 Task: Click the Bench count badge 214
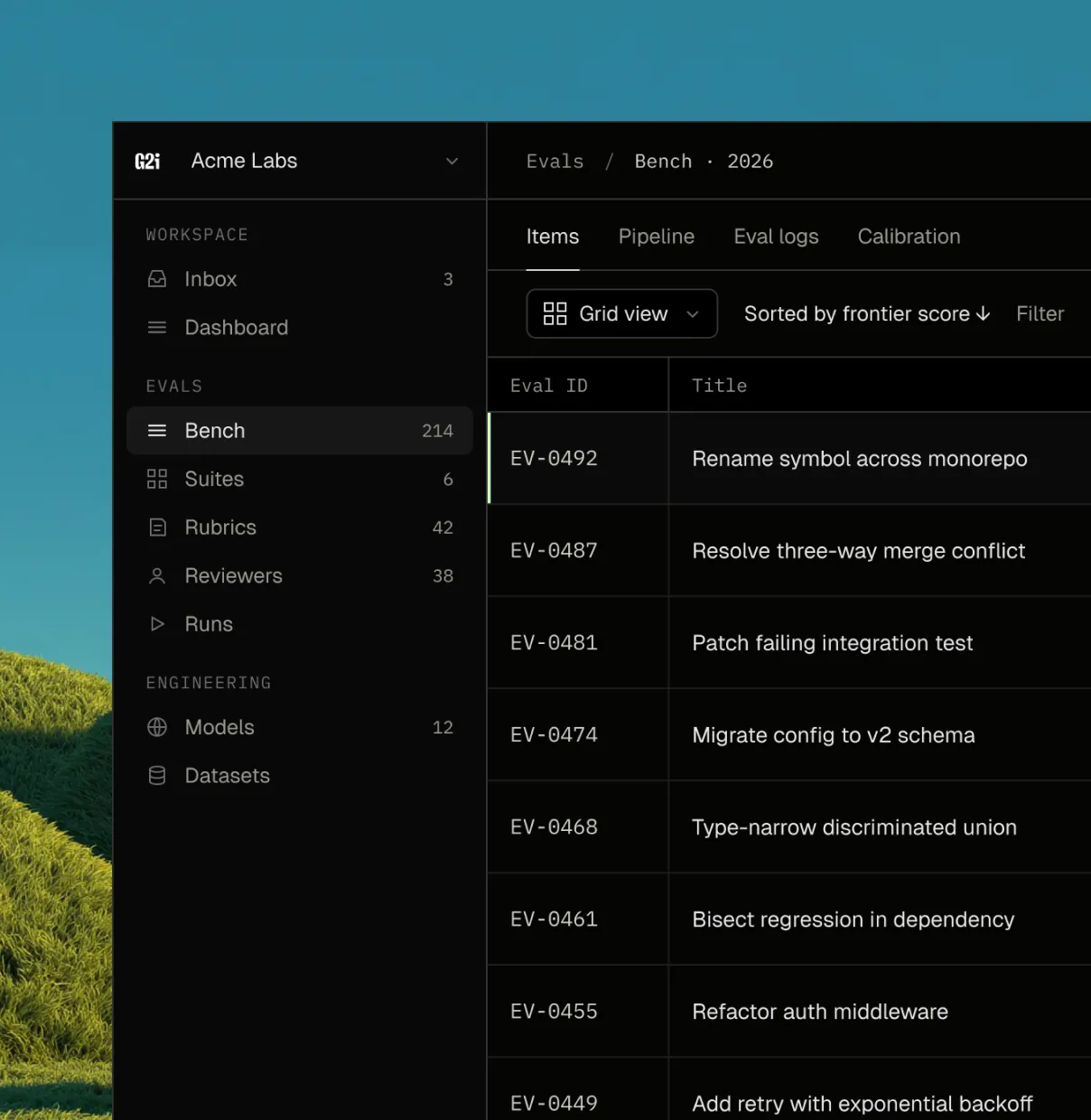click(x=437, y=431)
